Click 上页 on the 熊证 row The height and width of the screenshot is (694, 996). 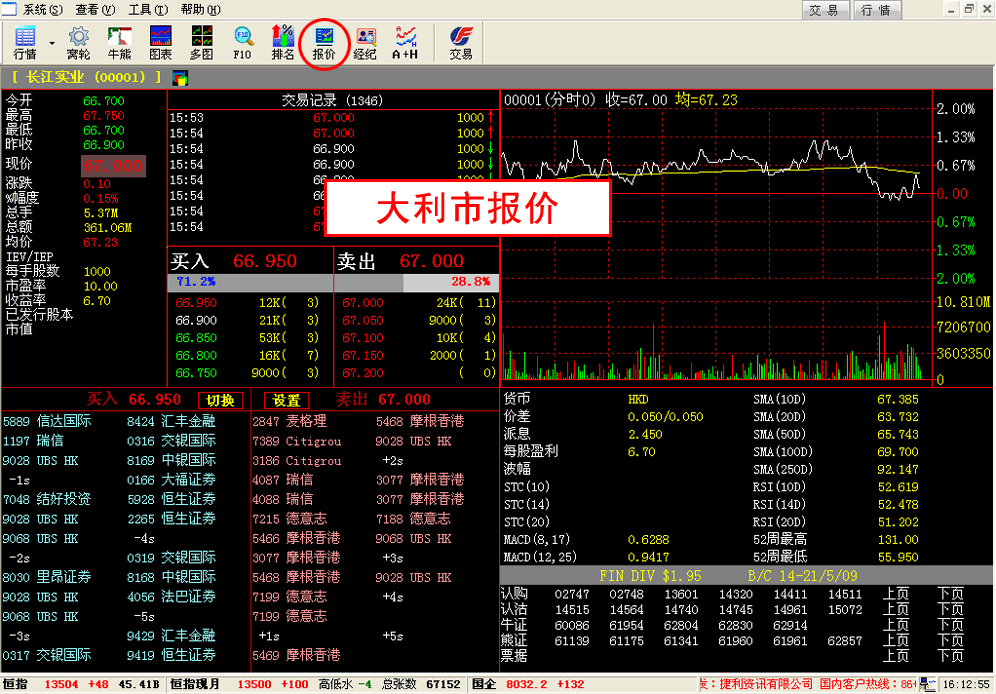[x=896, y=640]
